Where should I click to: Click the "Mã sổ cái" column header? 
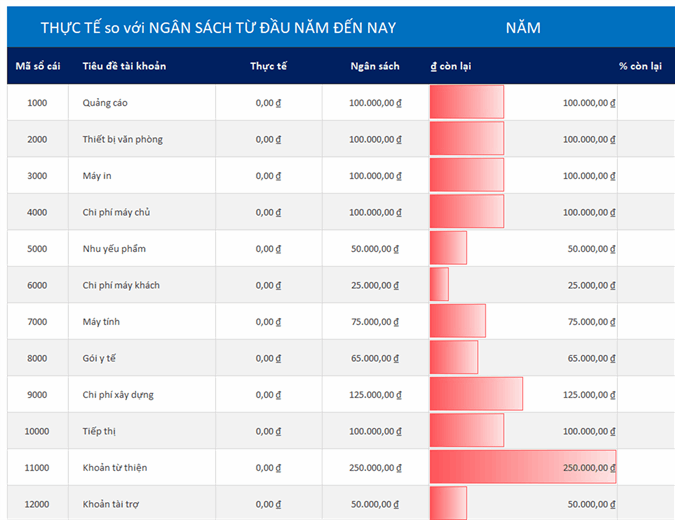(38, 66)
